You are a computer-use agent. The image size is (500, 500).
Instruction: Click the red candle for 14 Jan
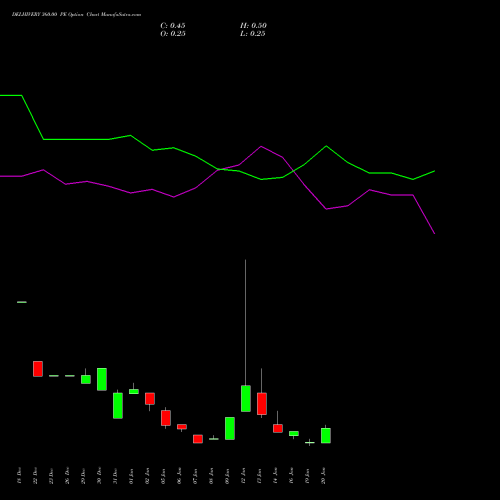278,428
